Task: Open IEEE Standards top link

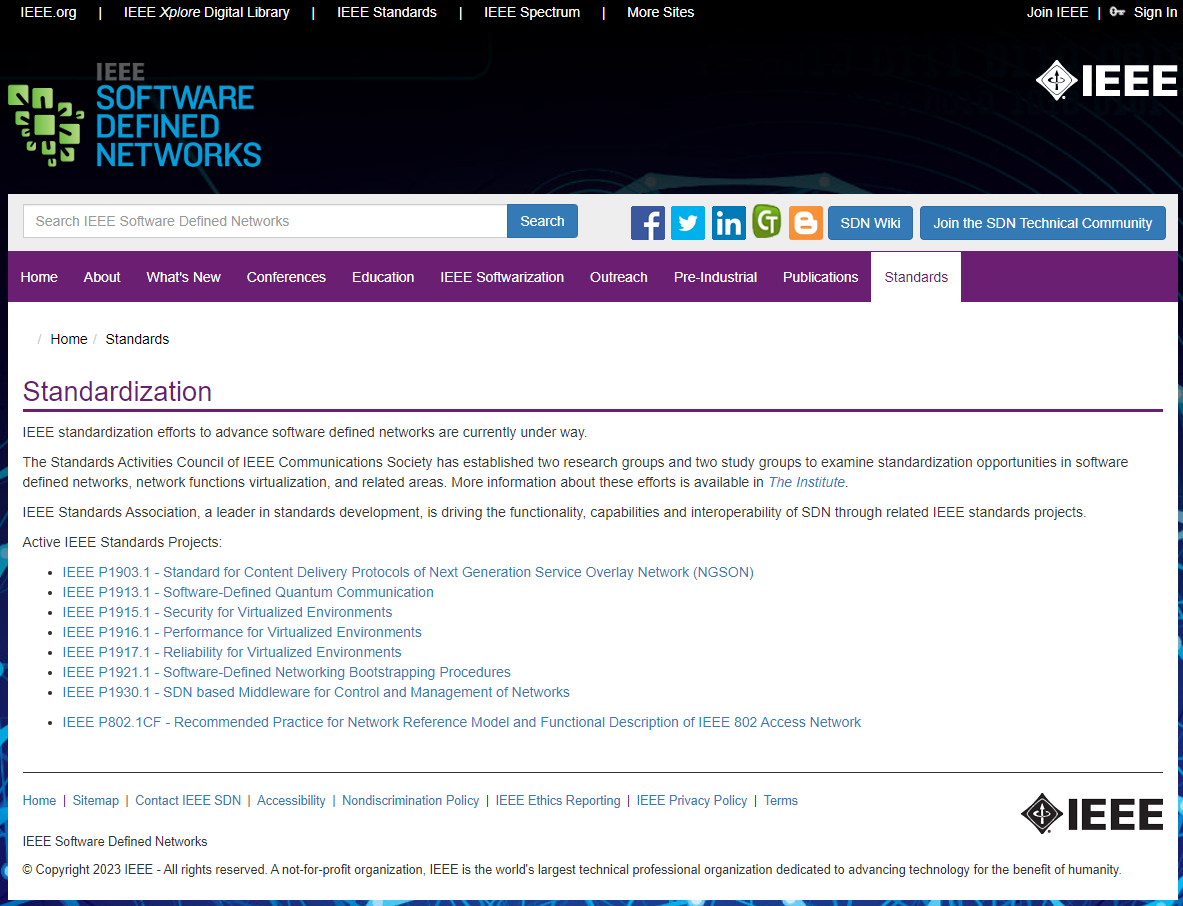Action: point(386,12)
